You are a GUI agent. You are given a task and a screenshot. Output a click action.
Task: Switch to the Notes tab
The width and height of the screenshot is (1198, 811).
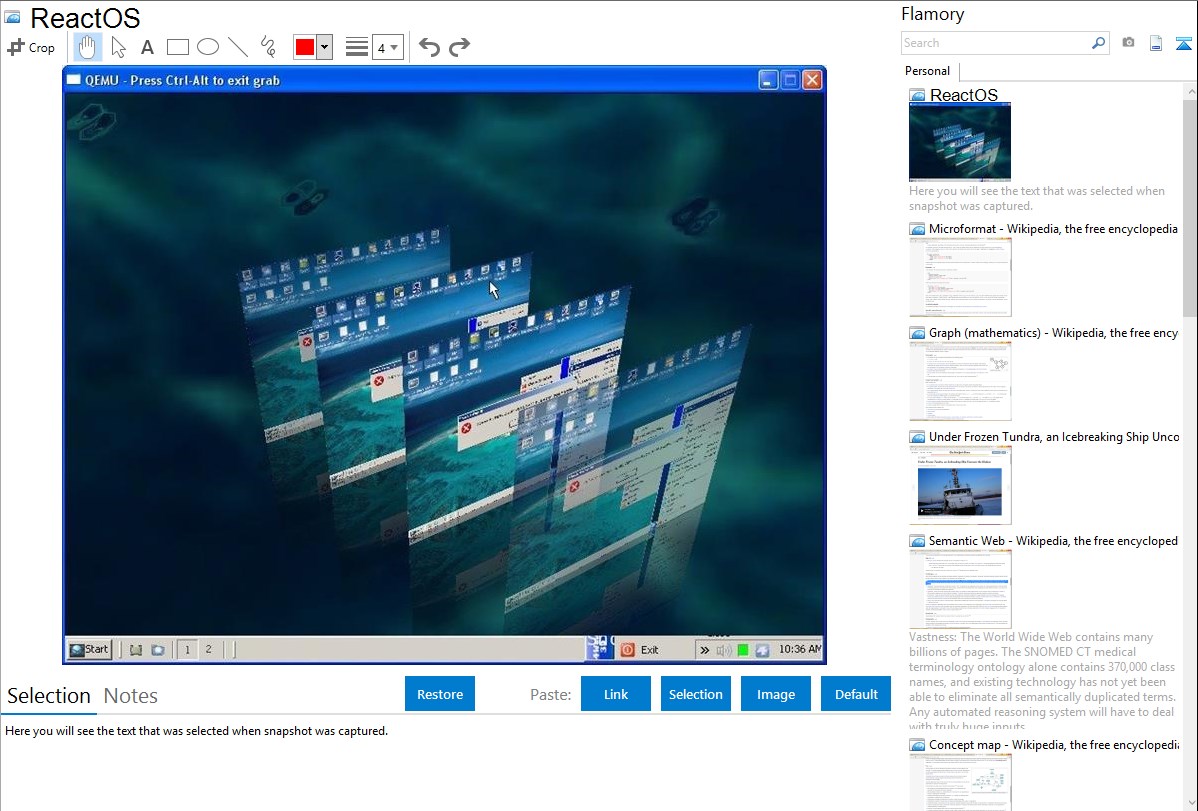coord(131,696)
